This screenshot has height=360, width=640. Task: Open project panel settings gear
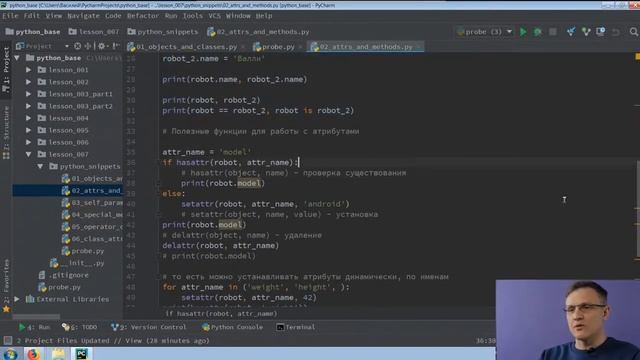point(102,46)
